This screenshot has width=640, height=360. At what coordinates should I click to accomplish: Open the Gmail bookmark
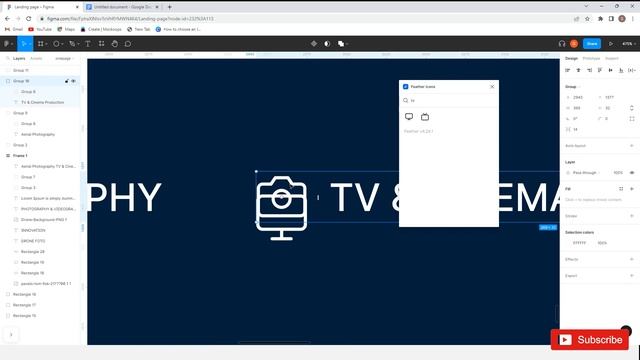click(13, 29)
